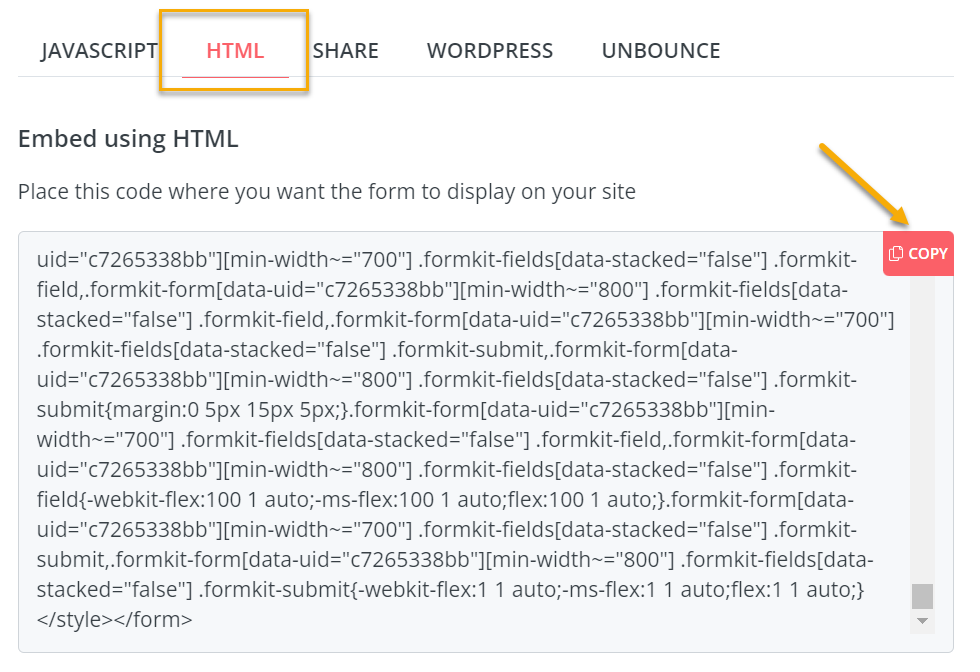Click the closing </style></form> line

[x=114, y=619]
